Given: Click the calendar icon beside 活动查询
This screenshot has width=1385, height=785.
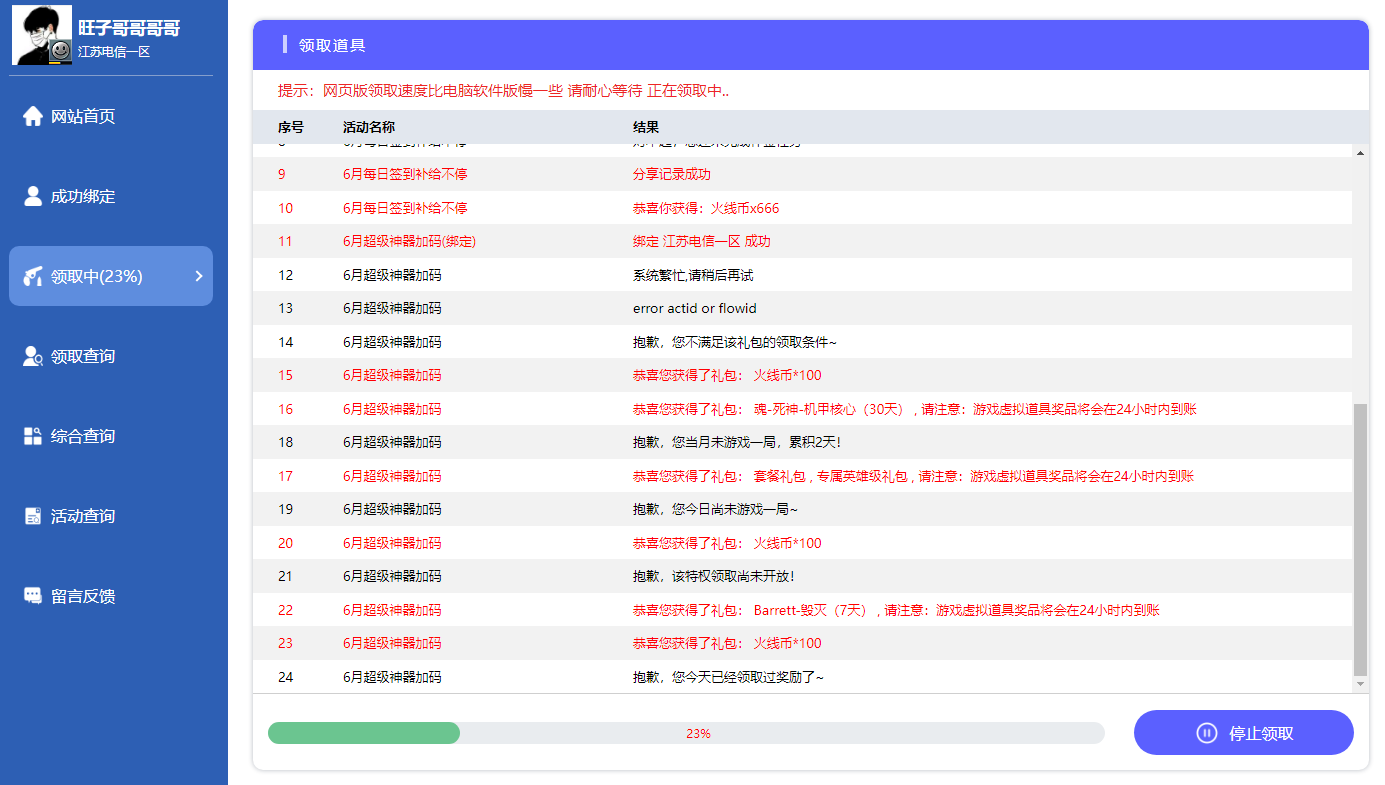Looking at the screenshot, I should (x=33, y=516).
